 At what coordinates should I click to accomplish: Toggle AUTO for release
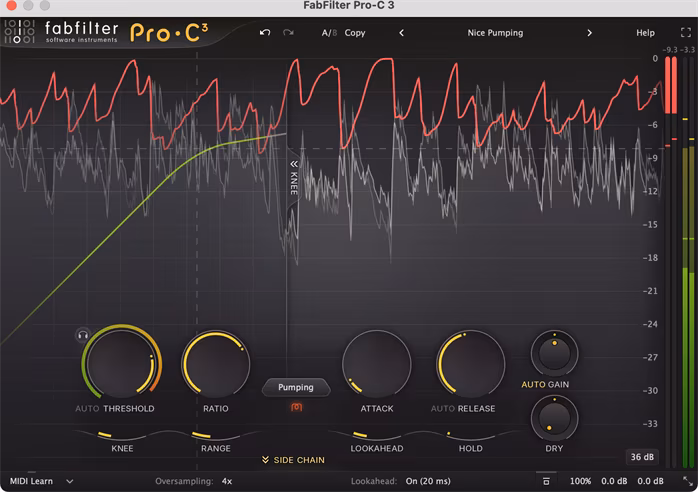point(442,408)
